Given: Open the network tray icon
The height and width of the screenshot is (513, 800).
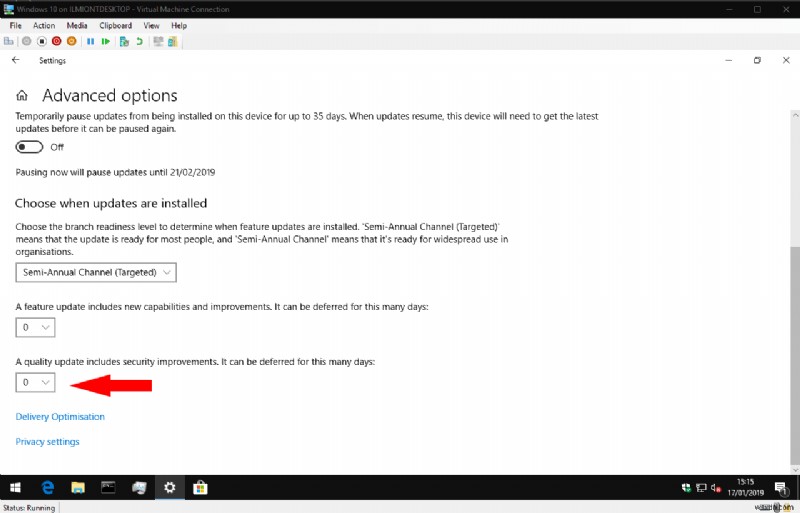Looking at the screenshot, I should (x=701, y=488).
